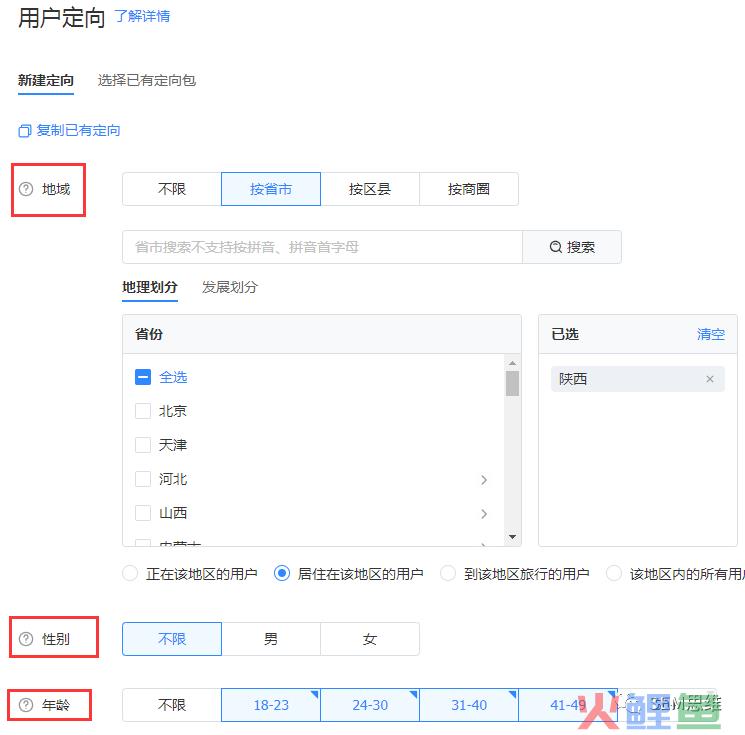Image resolution: width=745 pixels, height=735 pixels.
Task: Click the help icon beside 年龄
Action: pyautogui.click(x=26, y=705)
